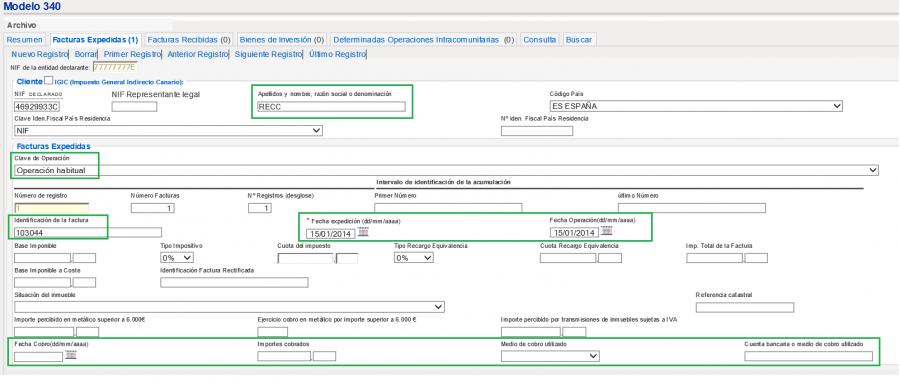Viewport: 900px width, 383px height.
Task: Click the Nº Registros (desglose) field
Action: [260, 208]
